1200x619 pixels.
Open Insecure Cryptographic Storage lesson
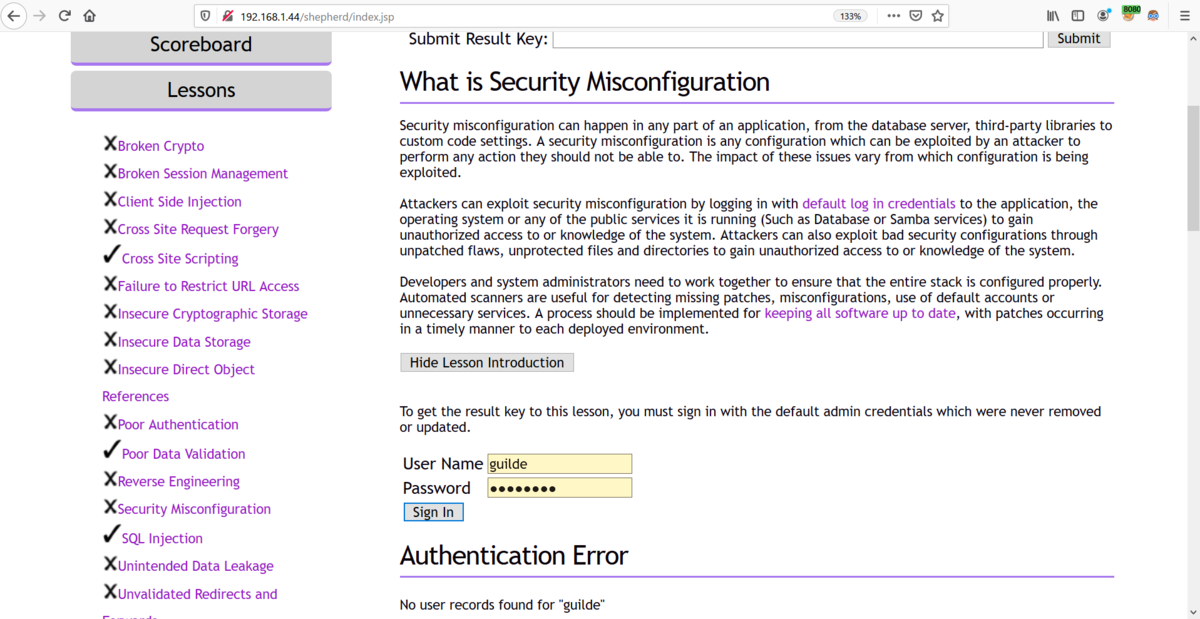212,314
